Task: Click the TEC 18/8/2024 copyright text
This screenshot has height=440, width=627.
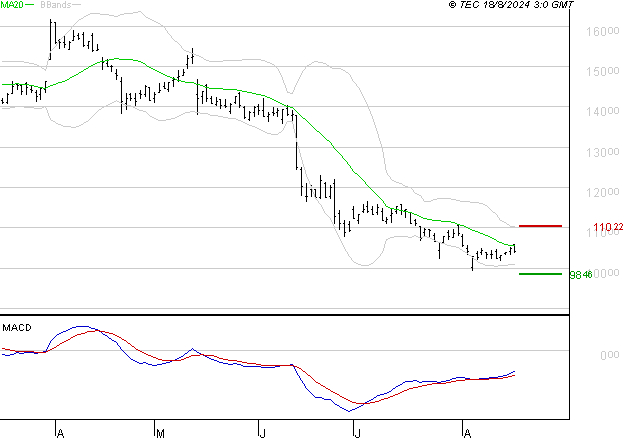Action: click(x=511, y=5)
